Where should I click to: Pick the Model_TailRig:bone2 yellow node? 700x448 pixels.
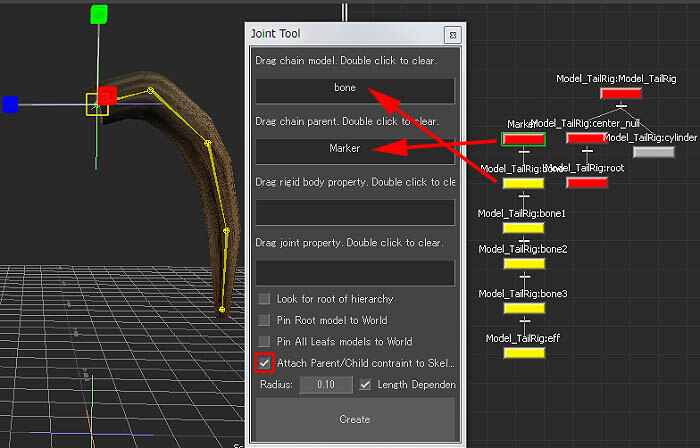click(523, 263)
